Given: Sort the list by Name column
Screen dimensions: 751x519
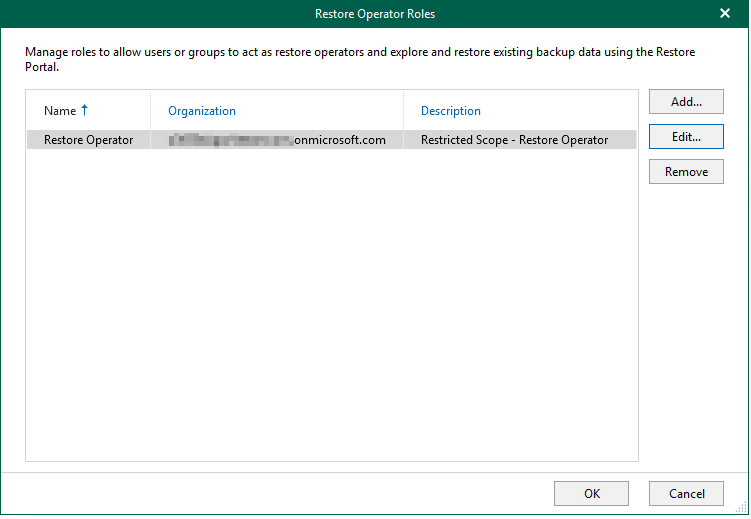Looking at the screenshot, I should 60,111.
